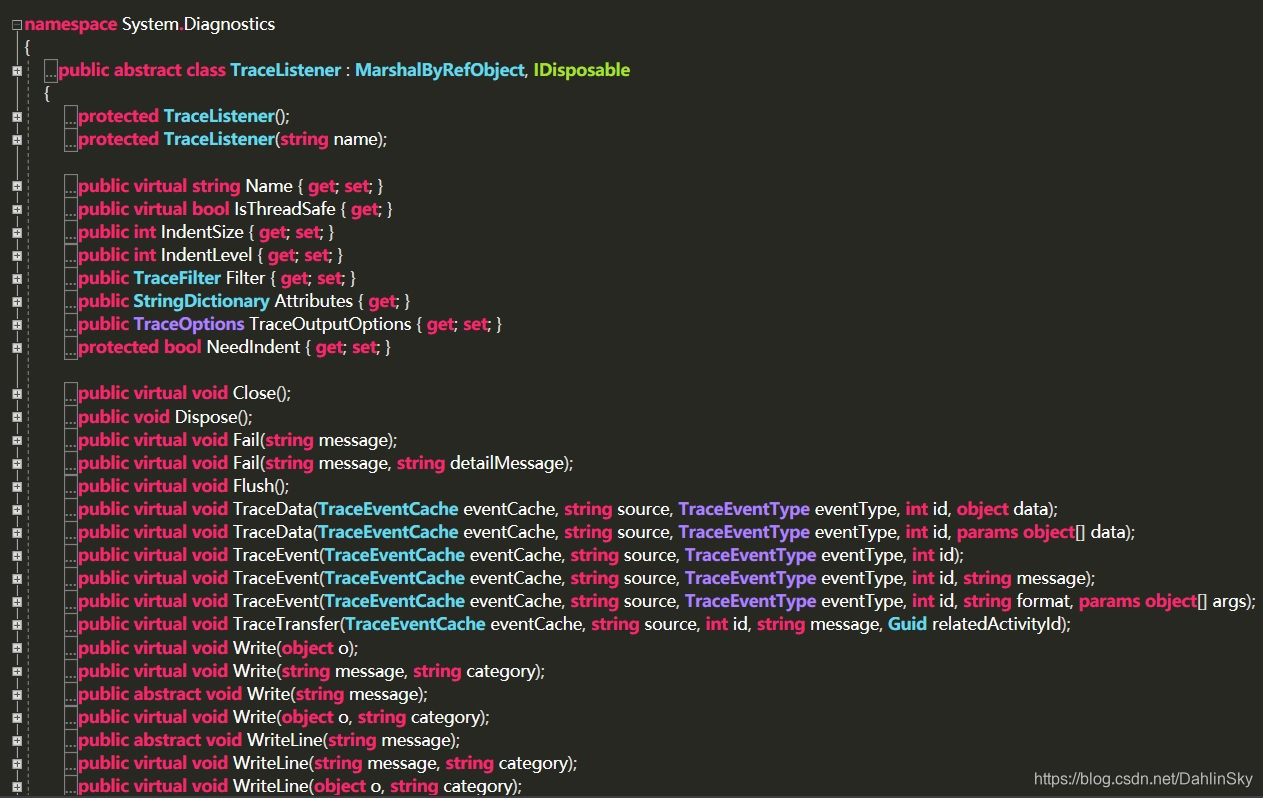1263x798 pixels.
Task: Expand margin plus for abstract Write(string message)
Action: (x=17, y=694)
